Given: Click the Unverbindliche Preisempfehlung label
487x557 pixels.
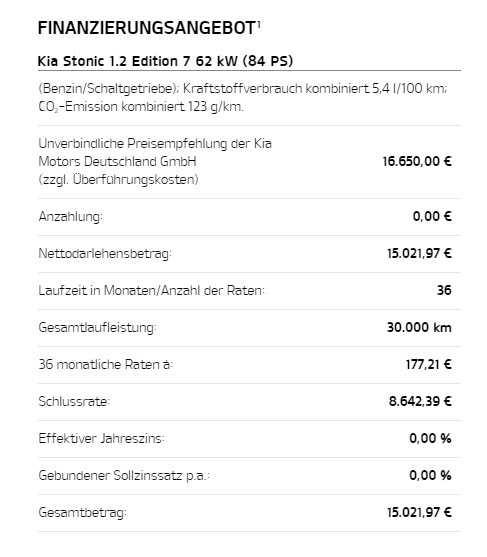Looking at the screenshot, I should tap(155, 161).
